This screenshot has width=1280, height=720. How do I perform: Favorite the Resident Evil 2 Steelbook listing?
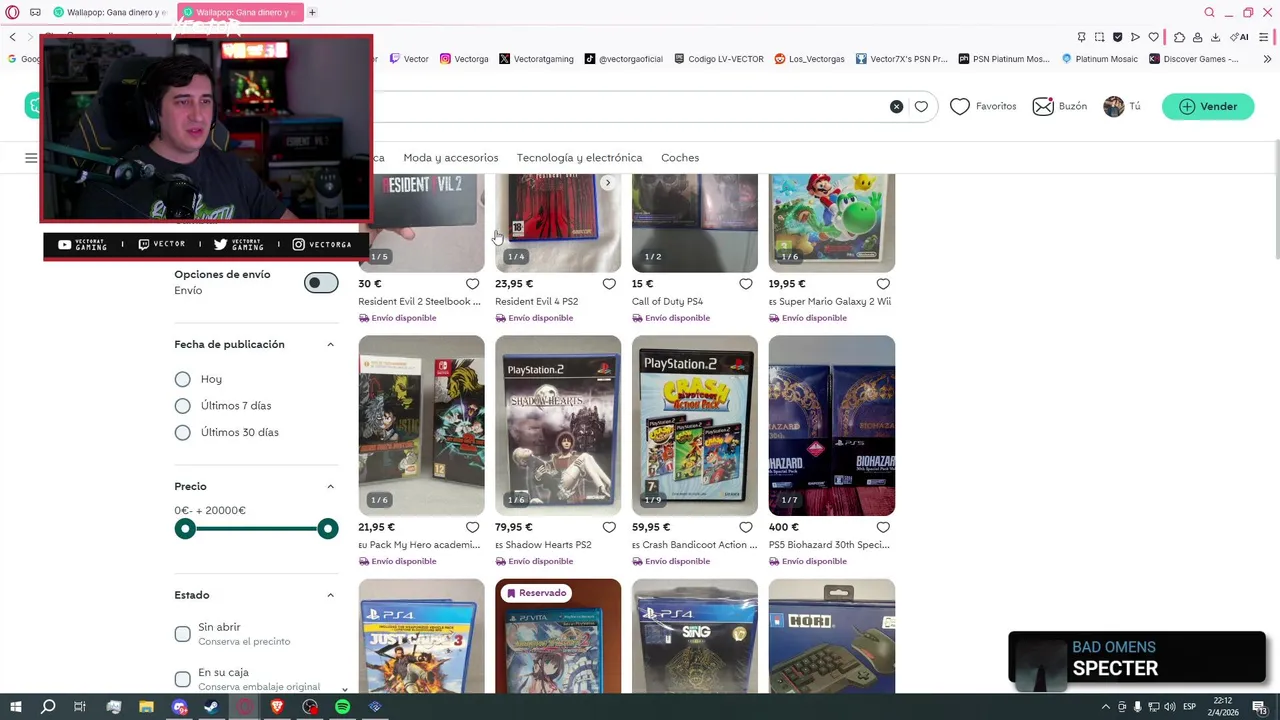tap(472, 284)
